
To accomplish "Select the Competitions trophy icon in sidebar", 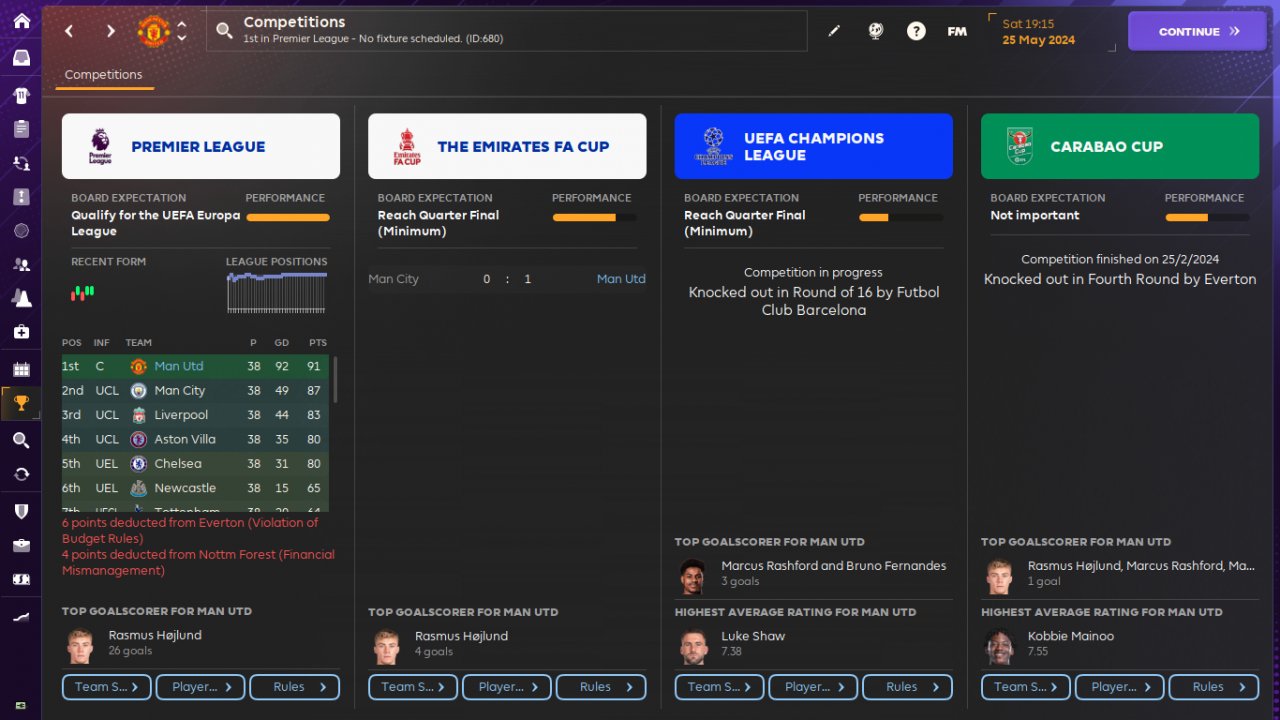I will coord(21,404).
